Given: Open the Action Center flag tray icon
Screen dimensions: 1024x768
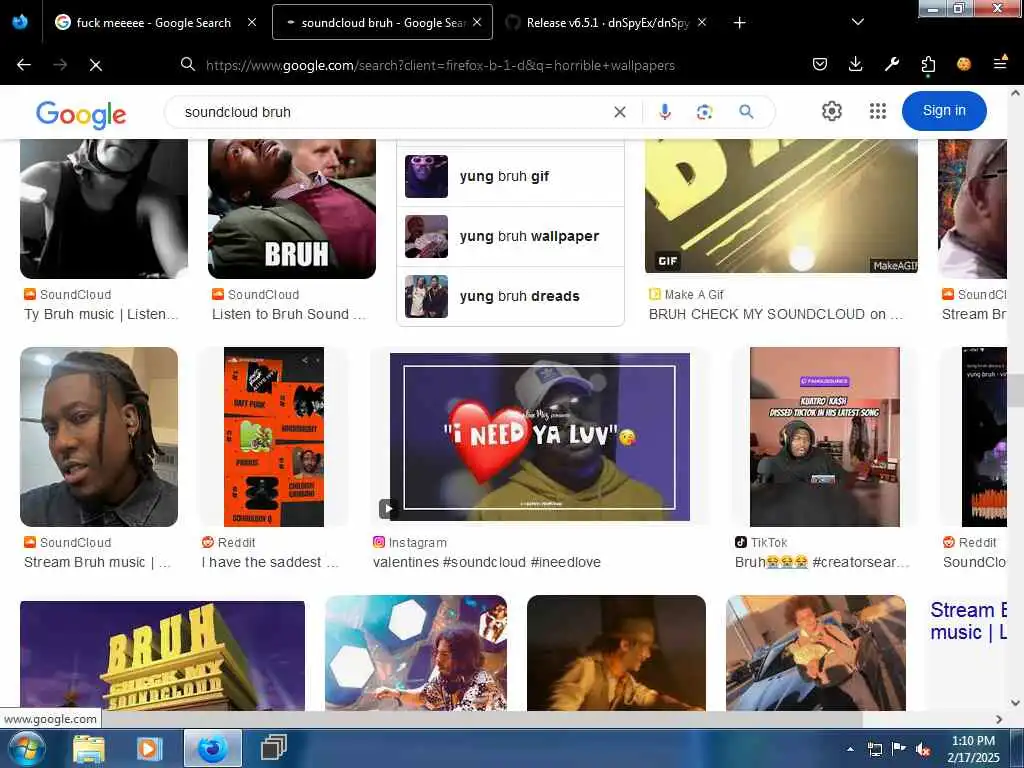Looking at the screenshot, I should [899, 749].
